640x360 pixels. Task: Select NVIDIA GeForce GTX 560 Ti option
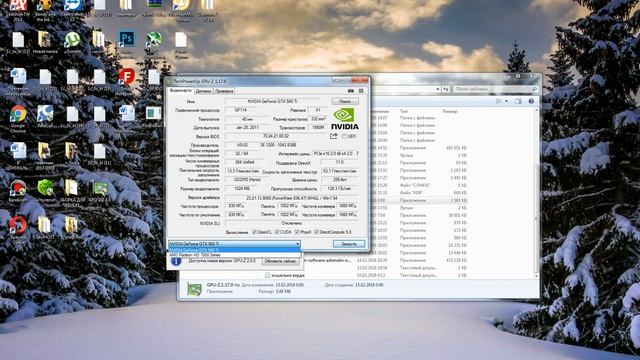[234, 250]
